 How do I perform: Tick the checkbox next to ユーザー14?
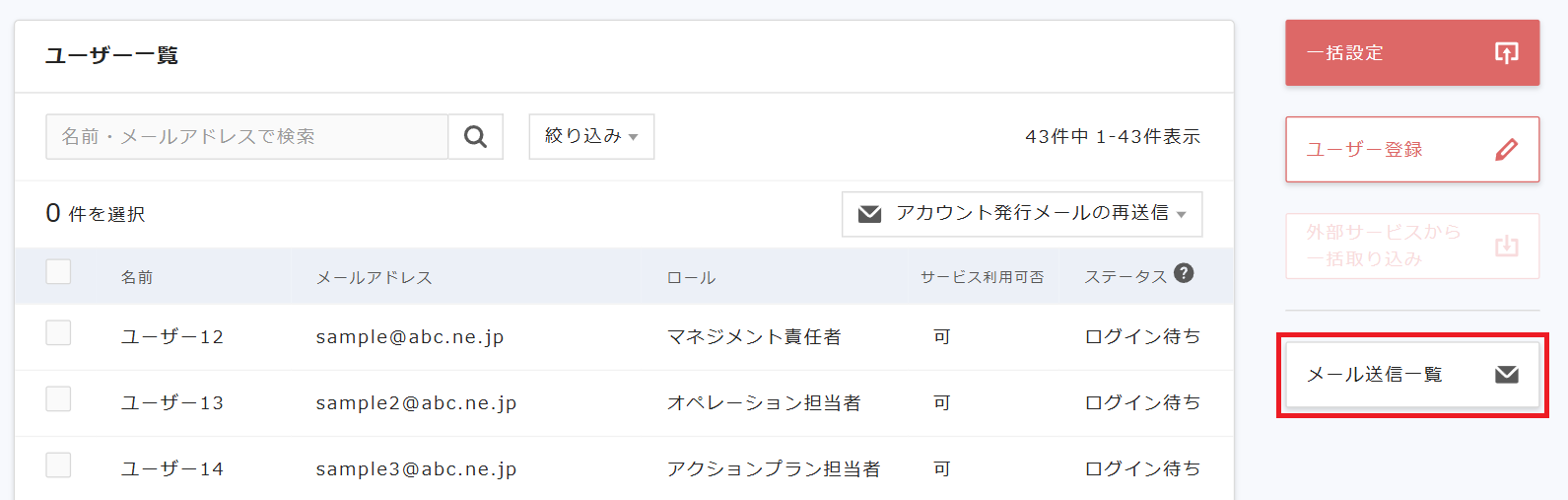point(58,465)
